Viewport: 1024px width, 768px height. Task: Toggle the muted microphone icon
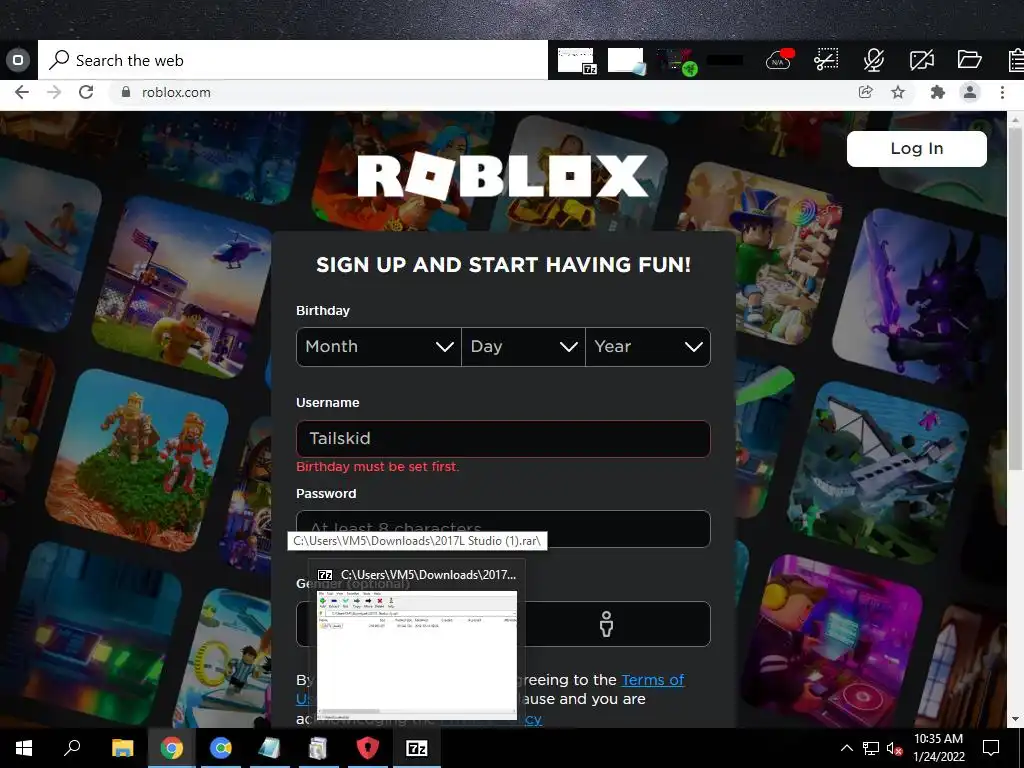click(x=873, y=60)
